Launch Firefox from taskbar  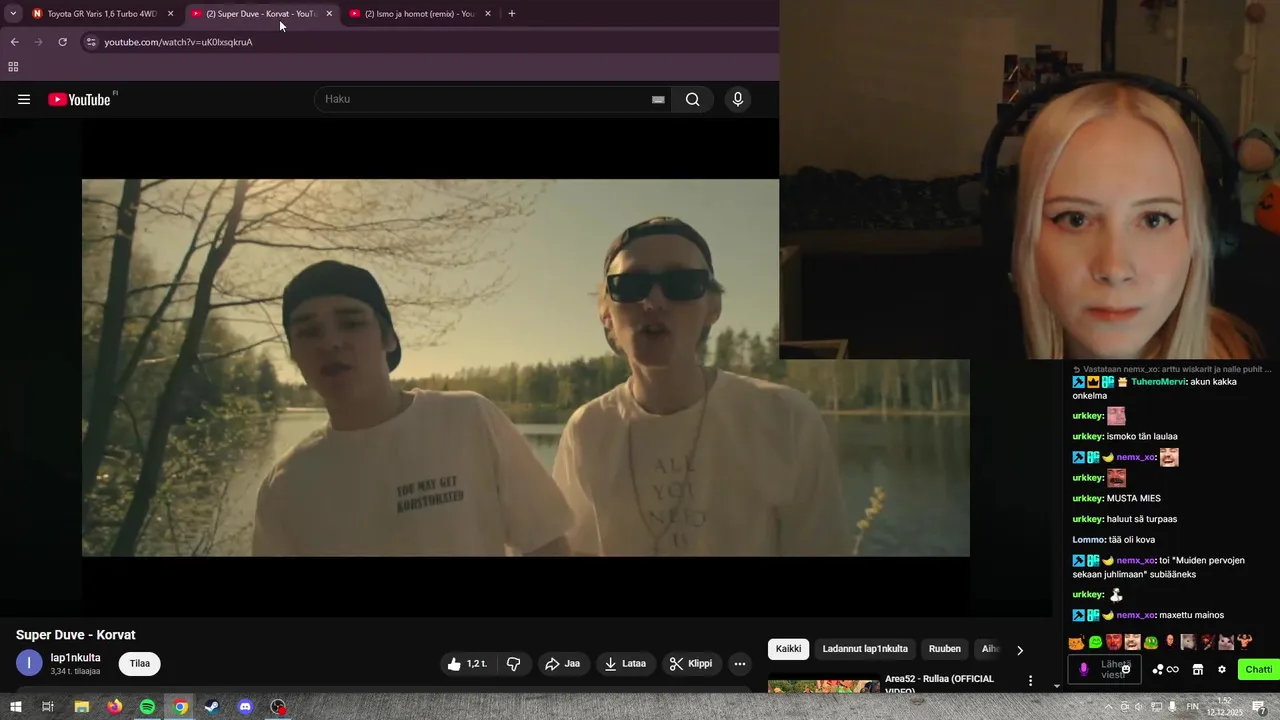coord(115,707)
